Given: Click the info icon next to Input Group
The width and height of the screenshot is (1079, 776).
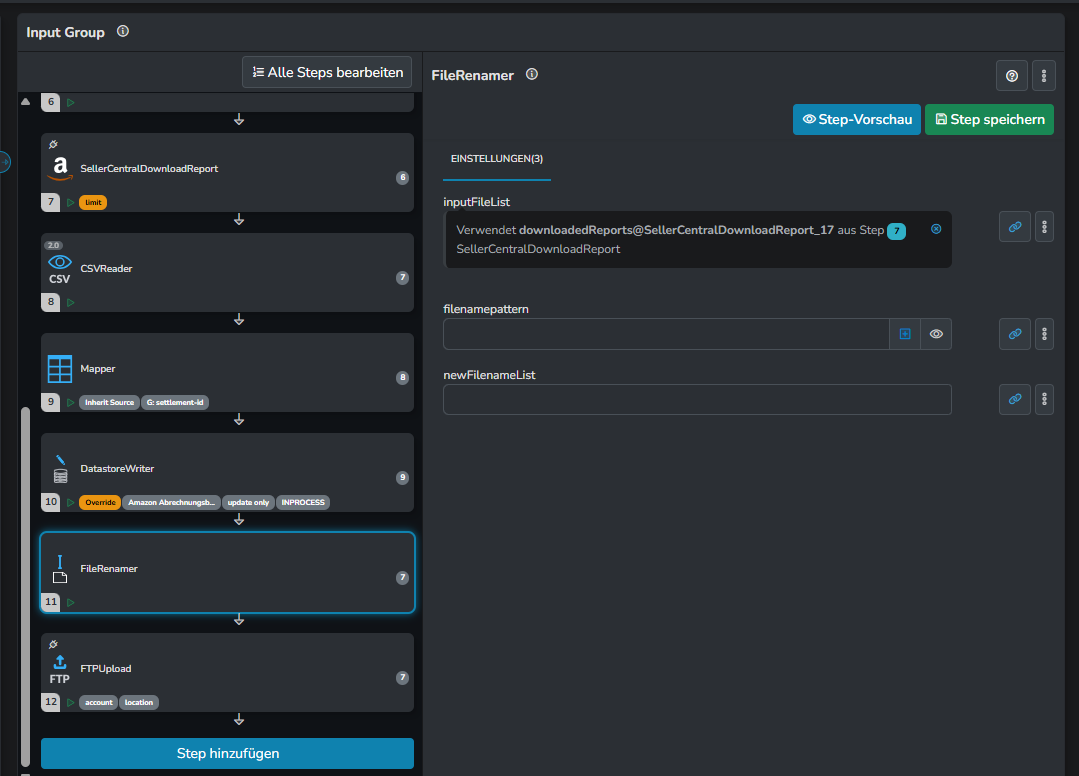Looking at the screenshot, I should [122, 31].
